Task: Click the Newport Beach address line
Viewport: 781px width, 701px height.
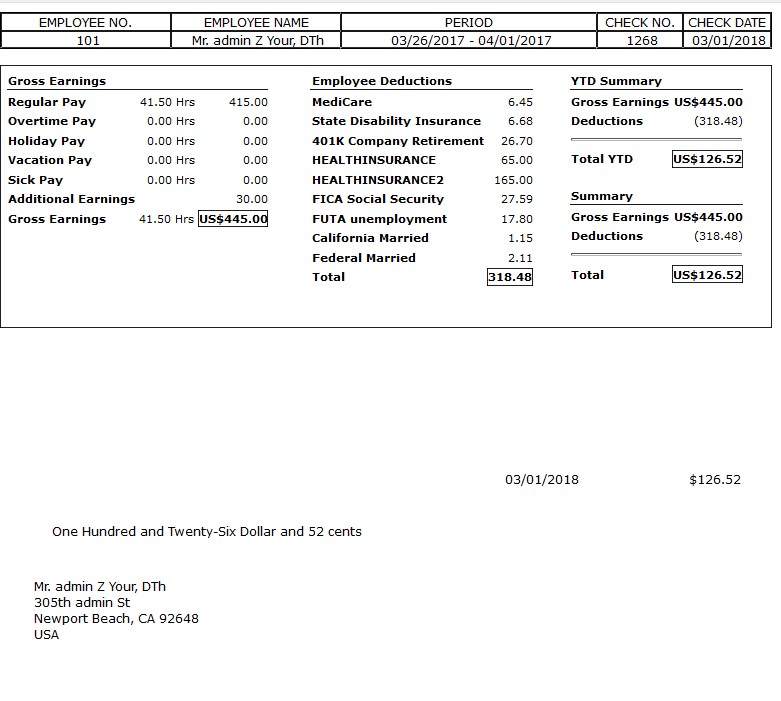Action: point(116,618)
